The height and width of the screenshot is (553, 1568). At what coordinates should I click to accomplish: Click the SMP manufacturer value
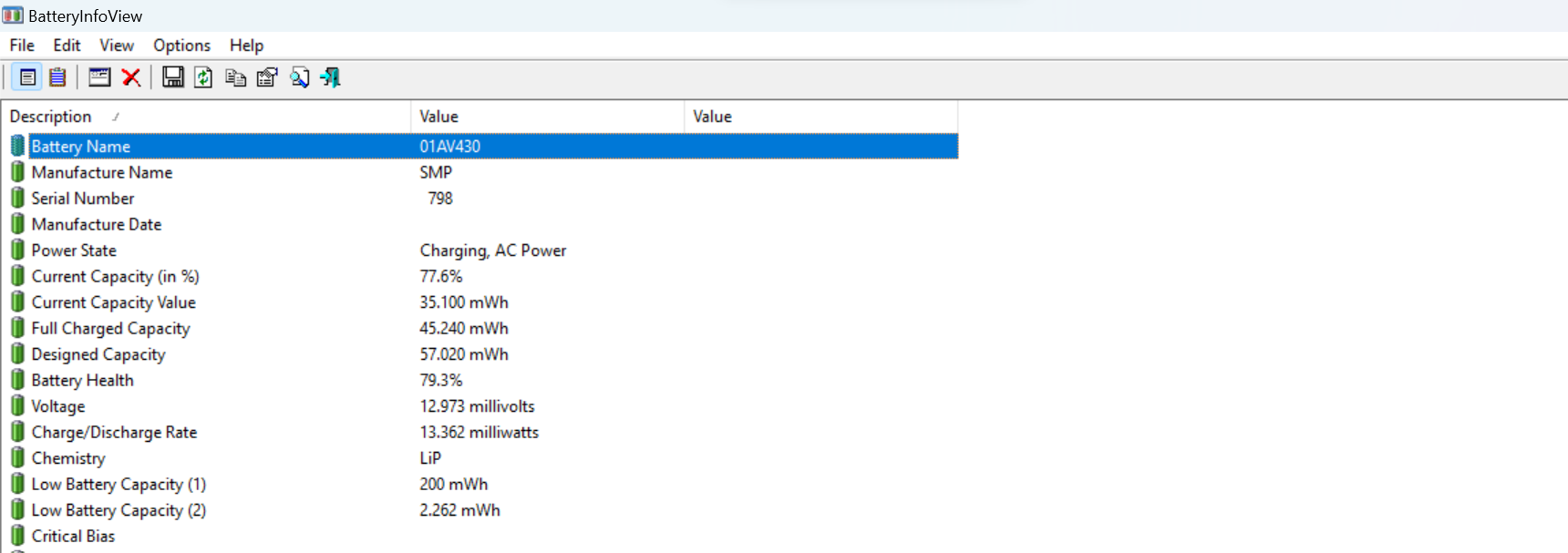(x=436, y=172)
